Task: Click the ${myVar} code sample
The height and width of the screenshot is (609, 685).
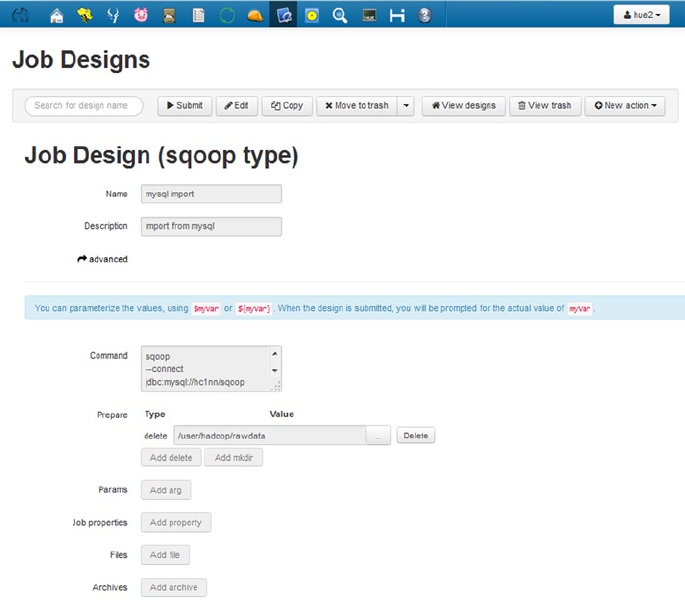Action: [x=254, y=309]
